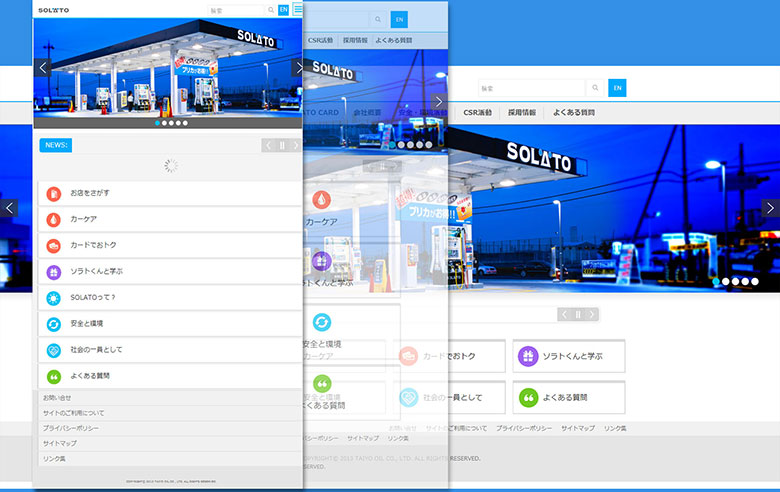Image resolution: width=780 pixels, height=492 pixels.
Task: Open the カードでおトク card icon in the mobile list
Action: point(54,246)
